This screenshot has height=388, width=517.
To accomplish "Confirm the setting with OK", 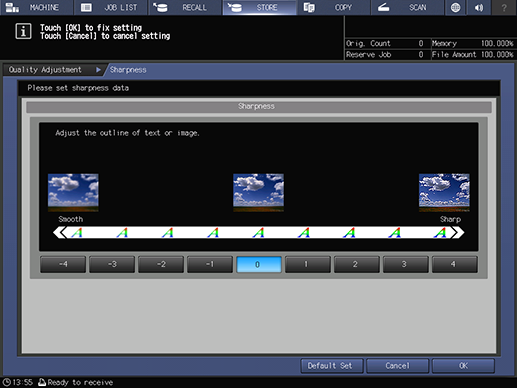I will (463, 366).
